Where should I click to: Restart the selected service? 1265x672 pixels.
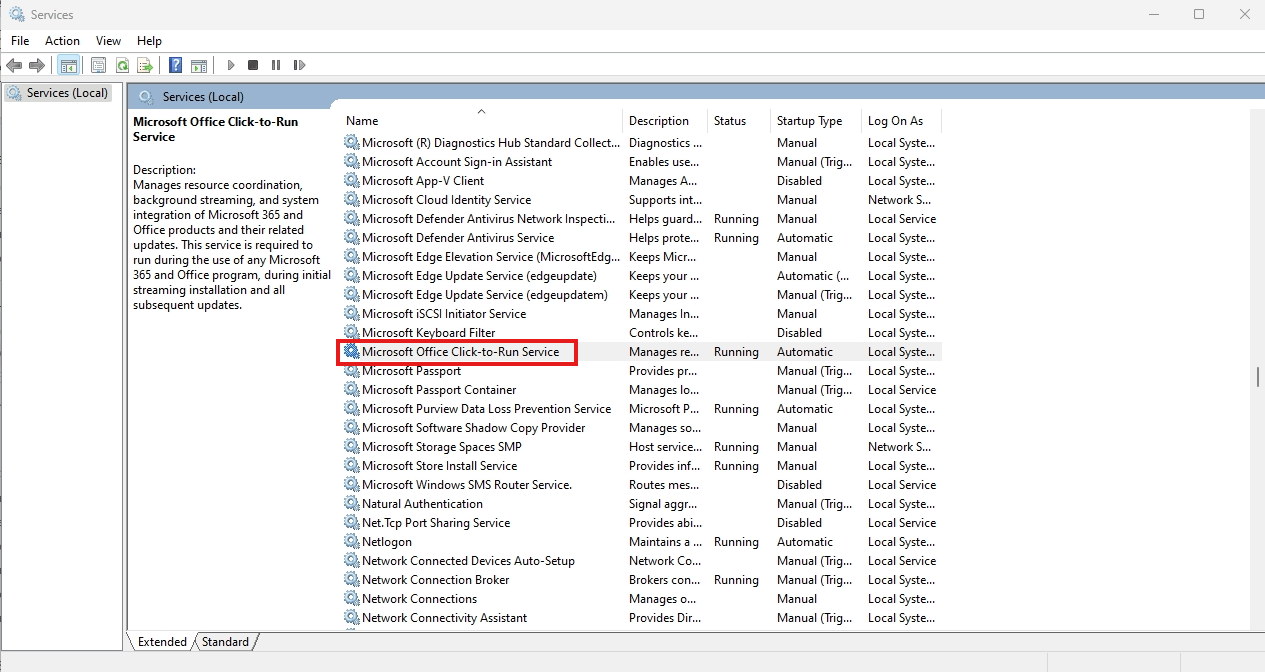(299, 64)
